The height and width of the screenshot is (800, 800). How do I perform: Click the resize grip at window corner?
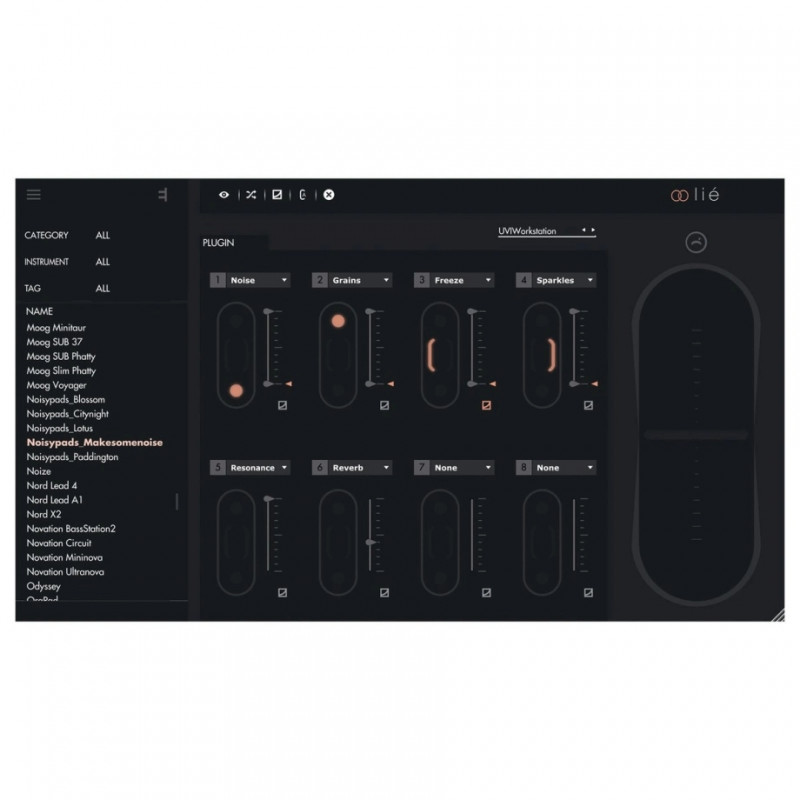(x=778, y=615)
